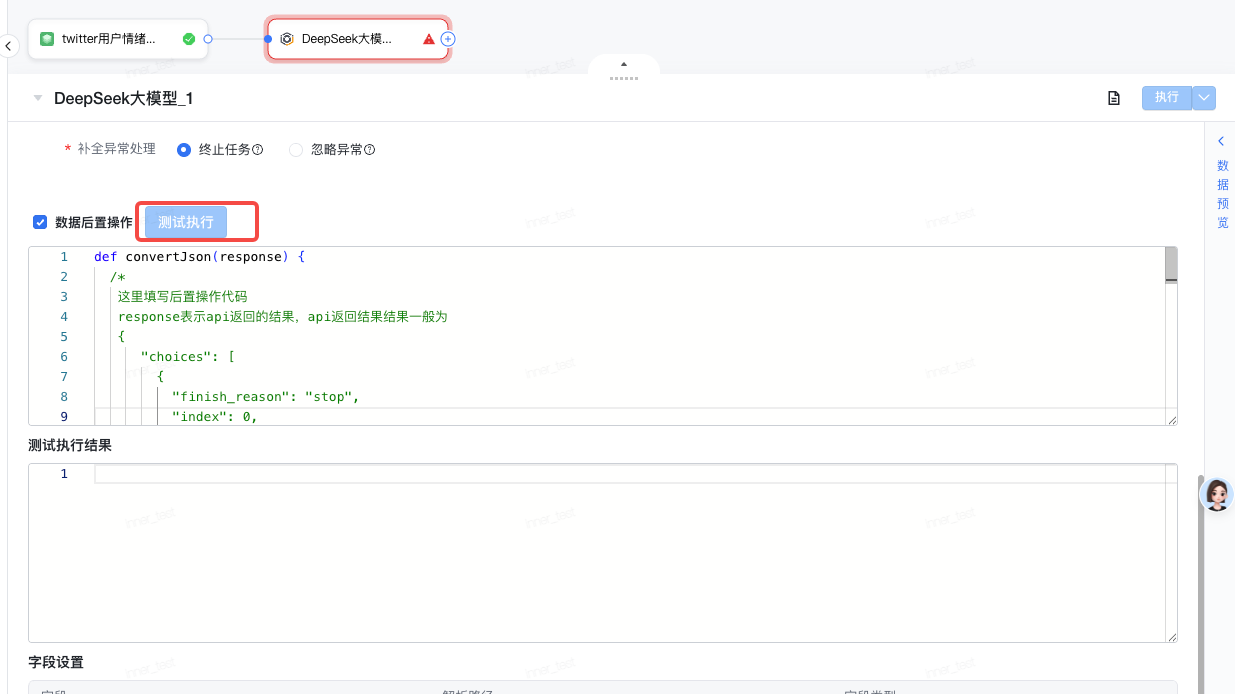Expand the left sidebar with chevron button
1235x694 pixels.
tap(8, 46)
